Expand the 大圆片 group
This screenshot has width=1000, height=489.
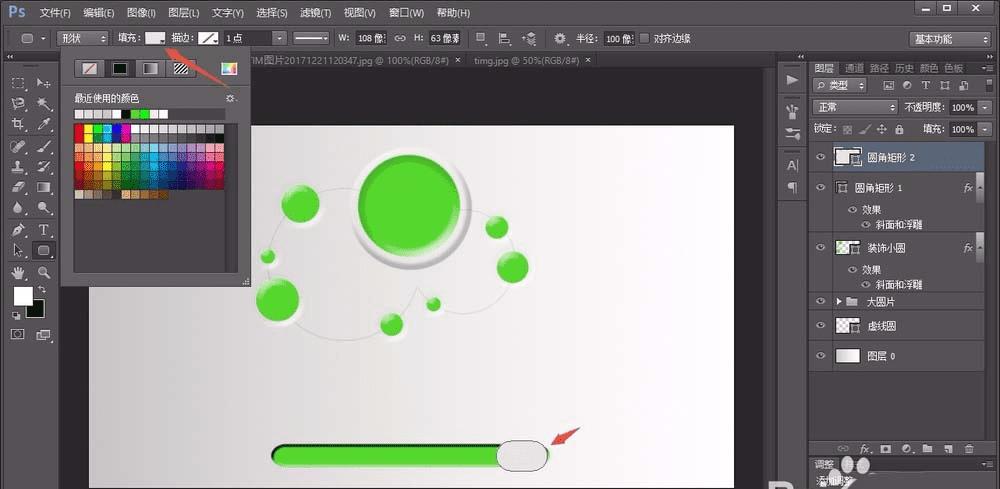click(x=839, y=301)
